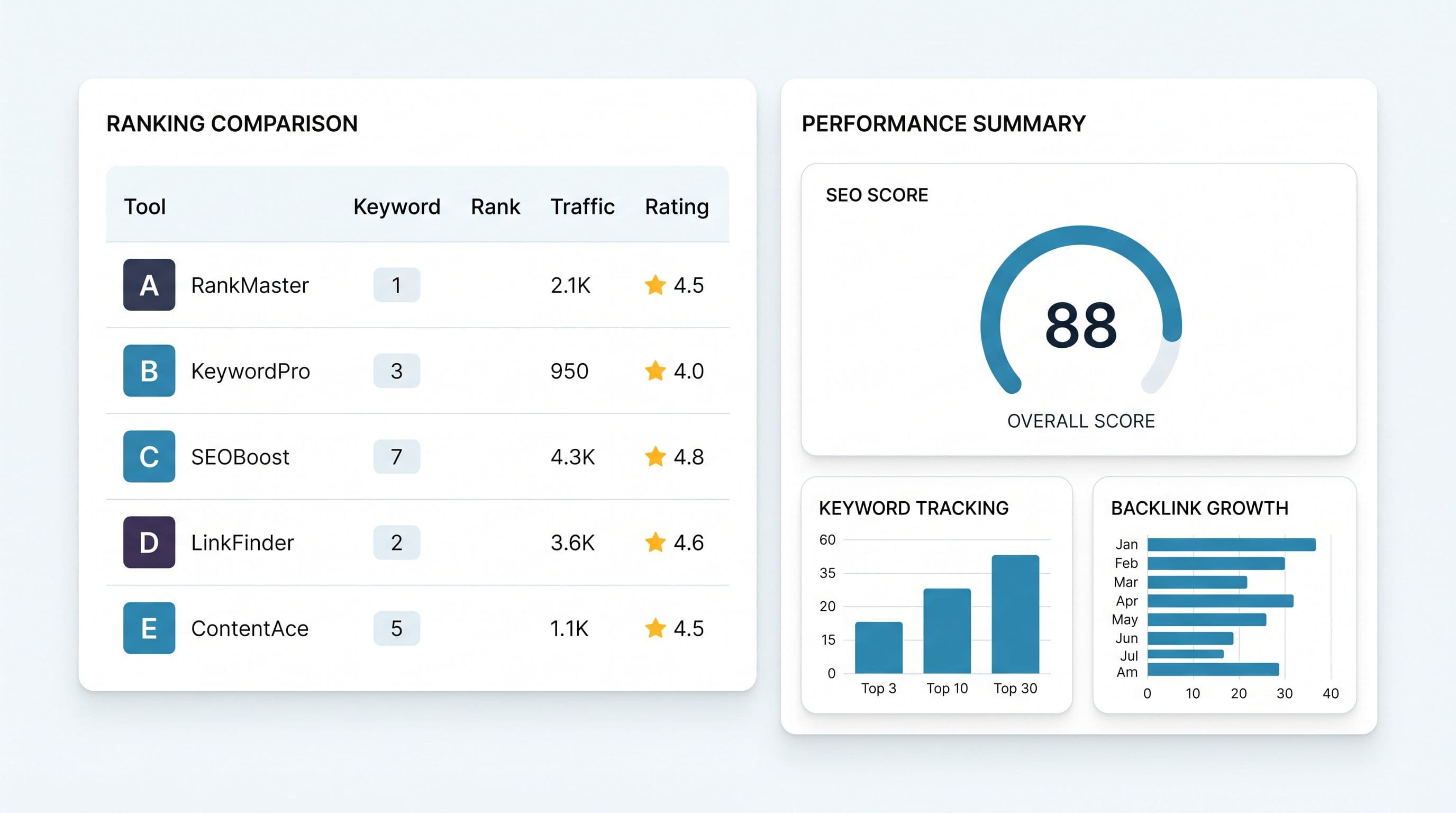
Task: Click the Top 30 axis label
Action: click(x=1016, y=689)
